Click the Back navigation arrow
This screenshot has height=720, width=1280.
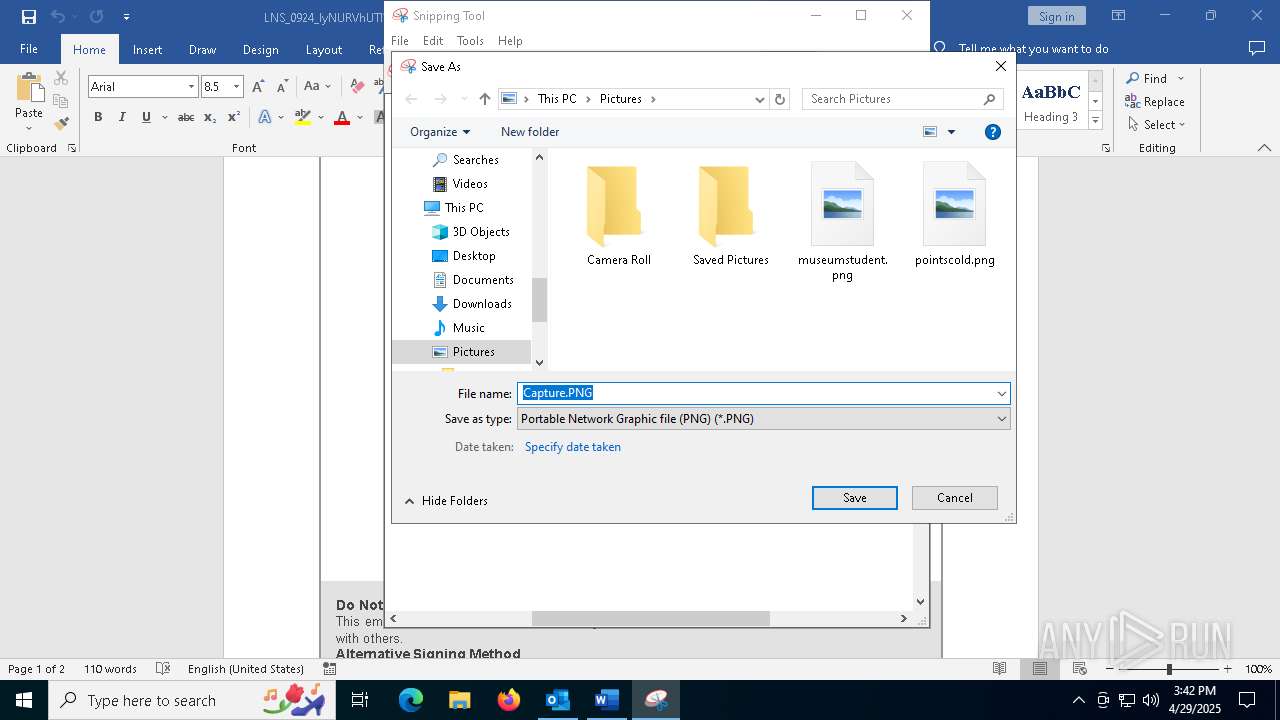click(x=411, y=99)
